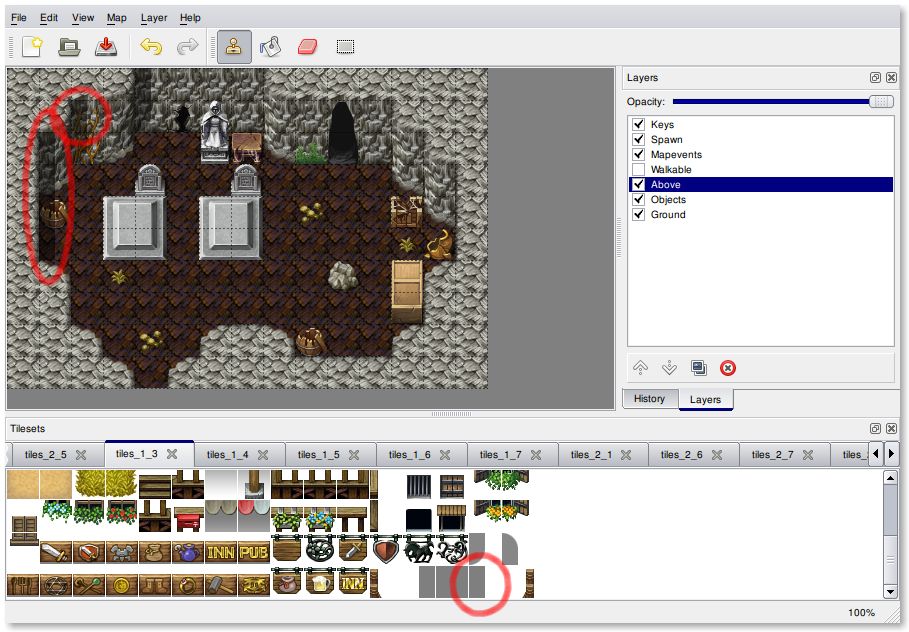Click the red Remove Layer icon
The image size is (909, 632).
[728, 368]
